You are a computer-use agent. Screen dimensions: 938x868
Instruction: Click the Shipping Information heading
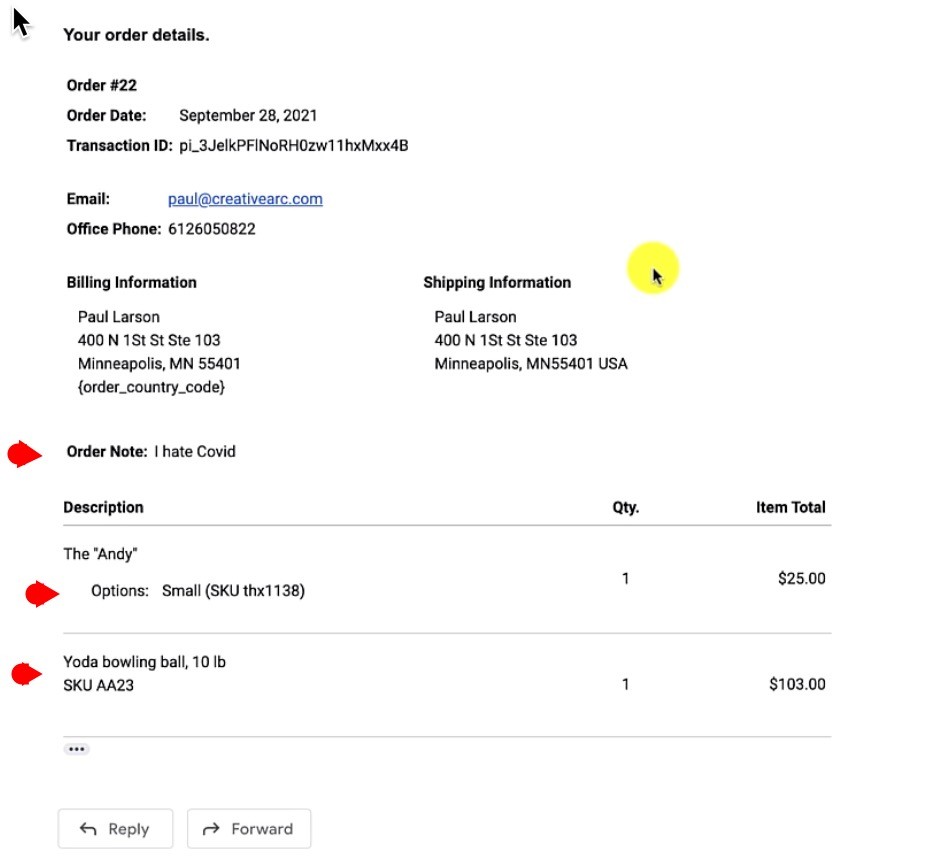click(497, 282)
